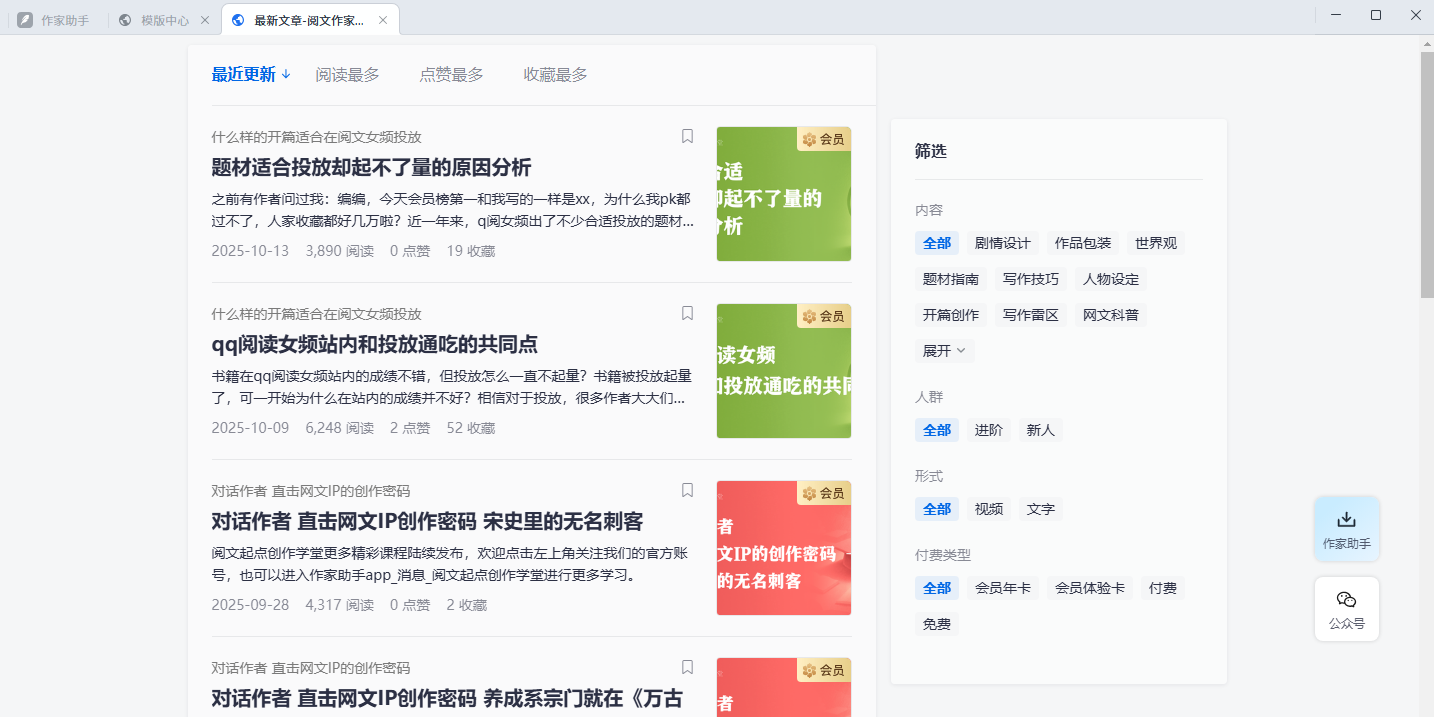
Task: Switch to the 阅读最多 sorting tab
Action: pos(347,73)
